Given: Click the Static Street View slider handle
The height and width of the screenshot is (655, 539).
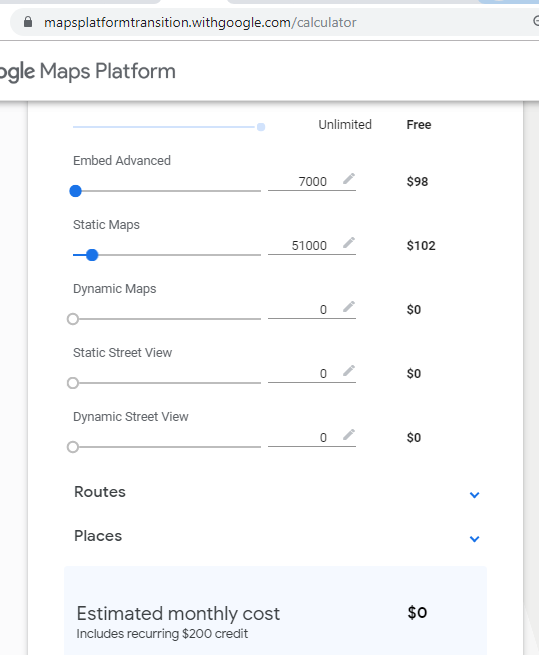Looking at the screenshot, I should coord(73,383).
